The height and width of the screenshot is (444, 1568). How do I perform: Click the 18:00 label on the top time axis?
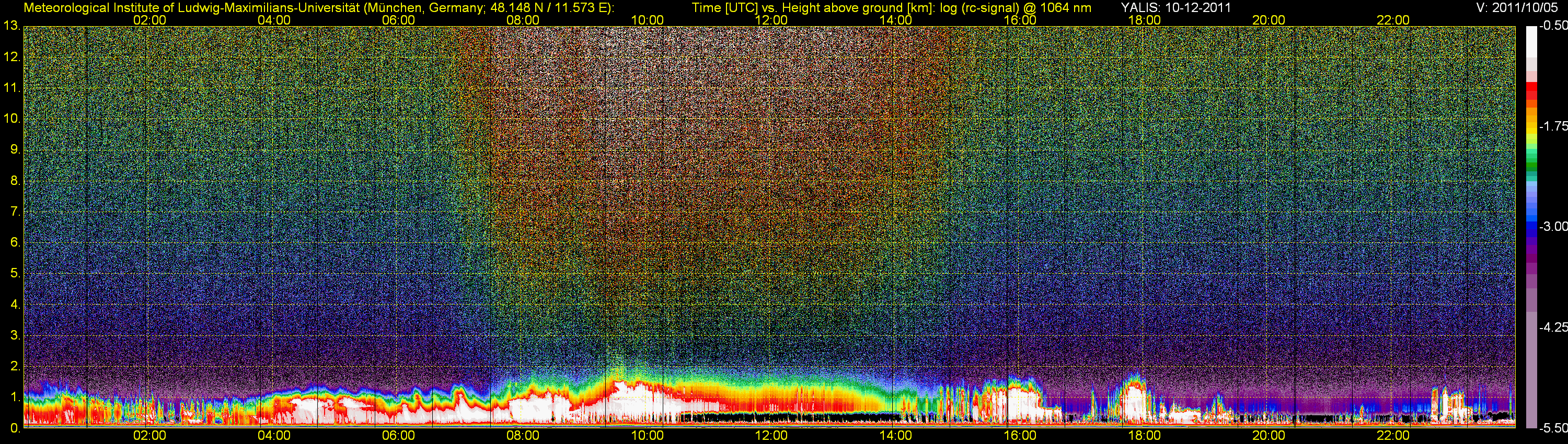coord(1144,20)
